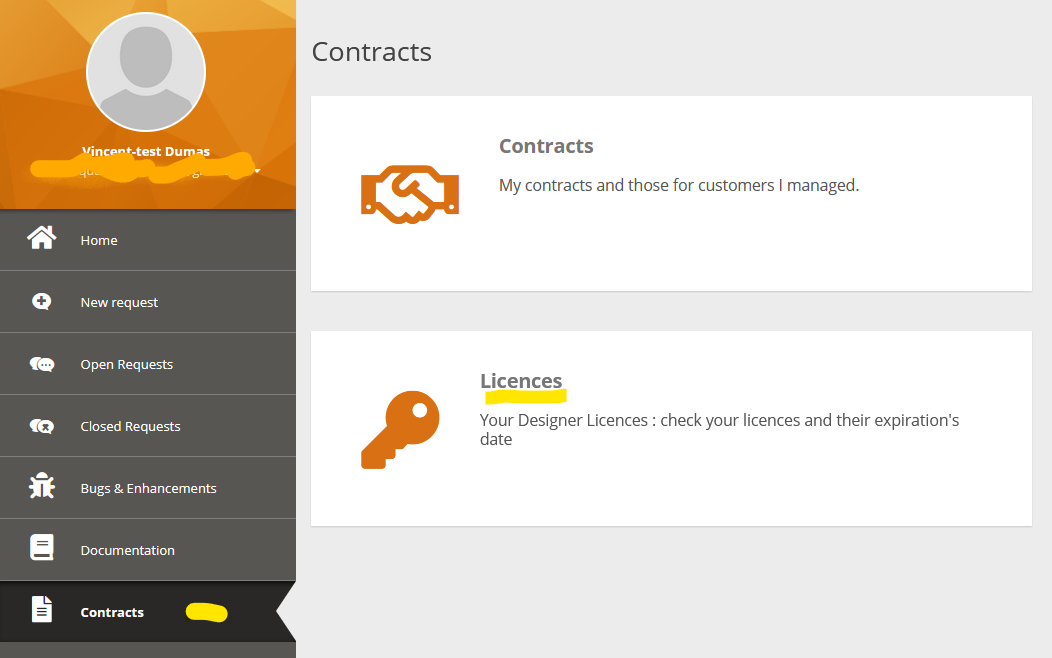Click the Closed Requests bubble icon
This screenshot has width=1052, height=658.
41,426
